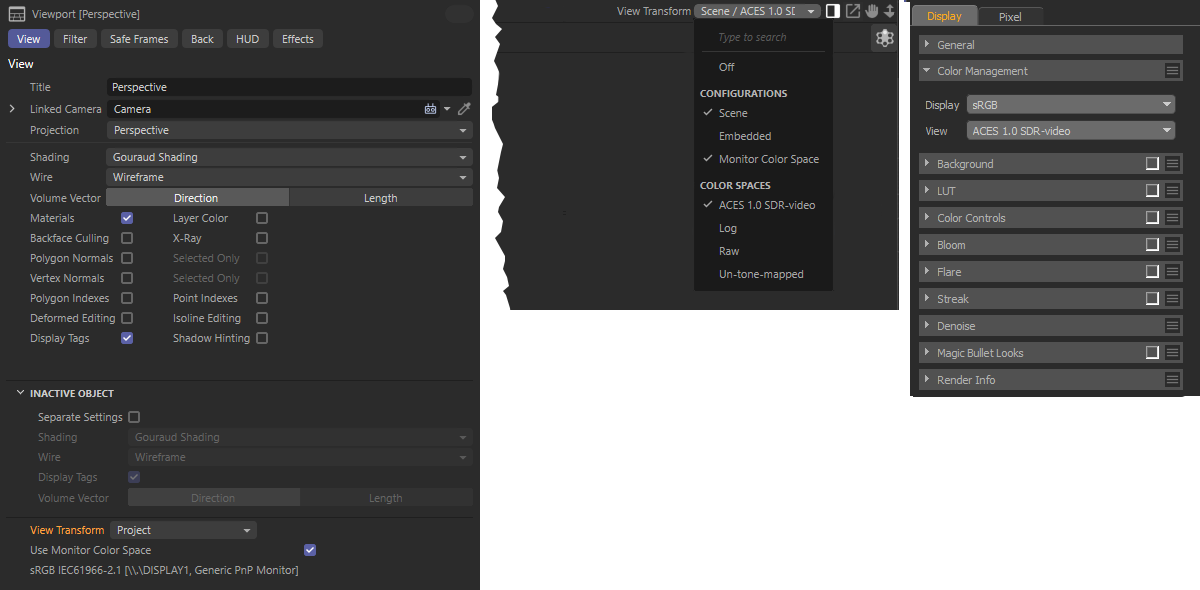Image resolution: width=1200 pixels, height=590 pixels.
Task: Set Volume Vector to Length
Action: click(380, 198)
